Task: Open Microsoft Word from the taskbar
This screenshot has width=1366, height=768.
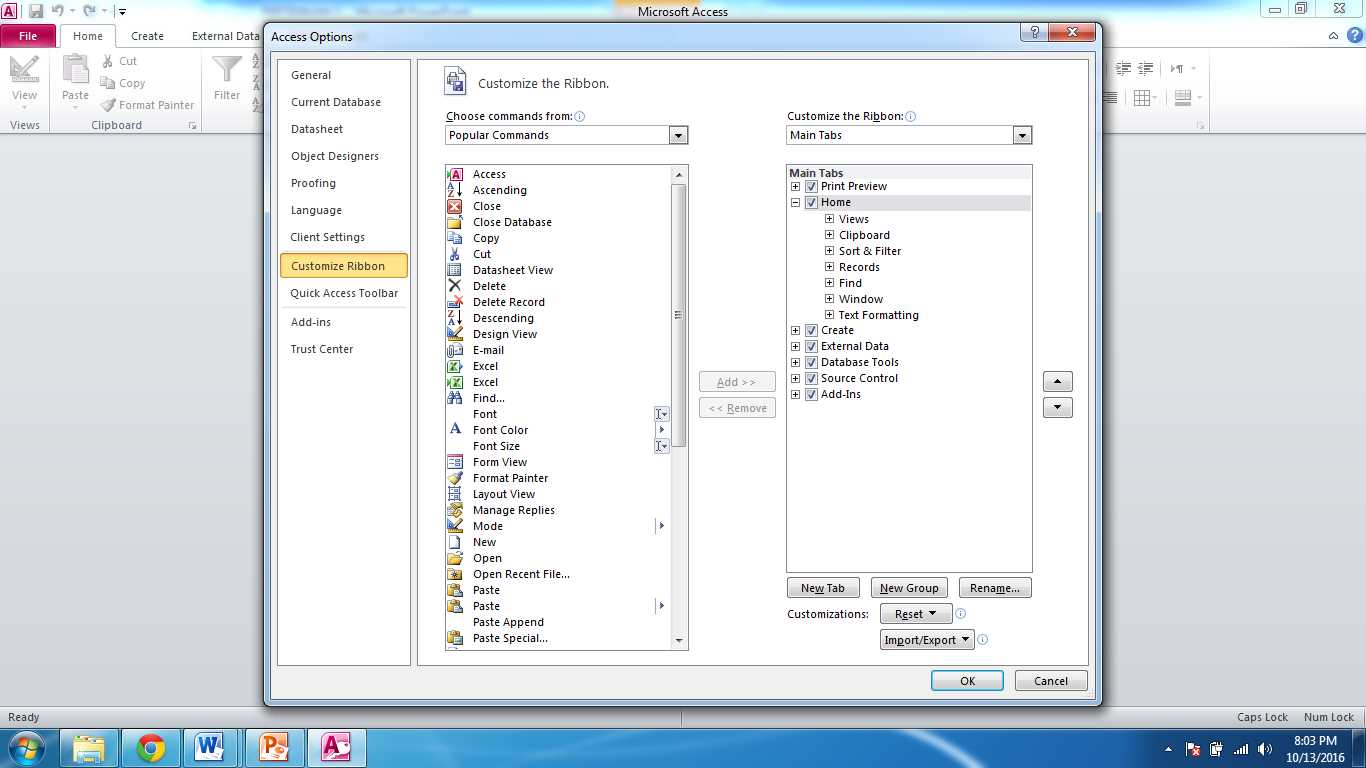Action: [x=209, y=748]
